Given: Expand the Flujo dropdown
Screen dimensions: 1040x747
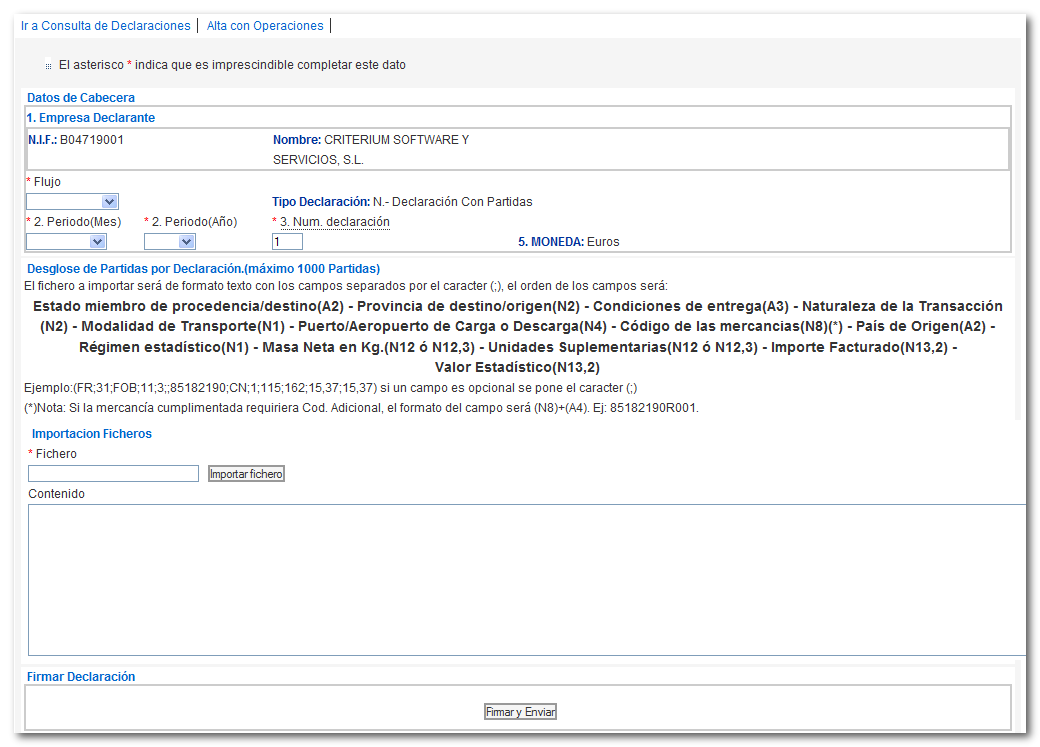Looking at the screenshot, I should pos(72,202).
